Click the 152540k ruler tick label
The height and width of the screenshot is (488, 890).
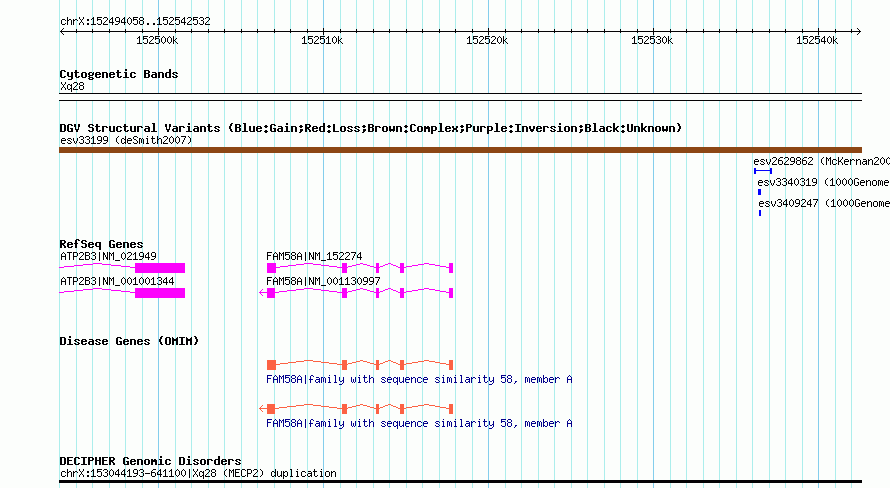817,40
